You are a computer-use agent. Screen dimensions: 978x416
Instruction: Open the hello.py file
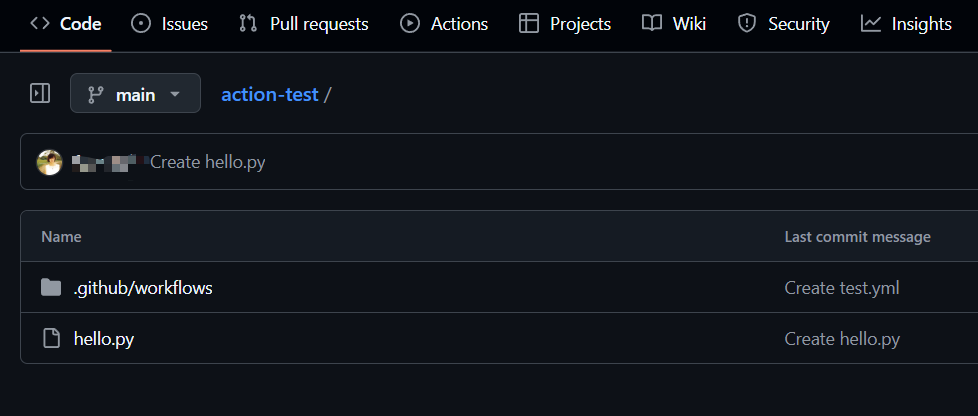click(104, 339)
